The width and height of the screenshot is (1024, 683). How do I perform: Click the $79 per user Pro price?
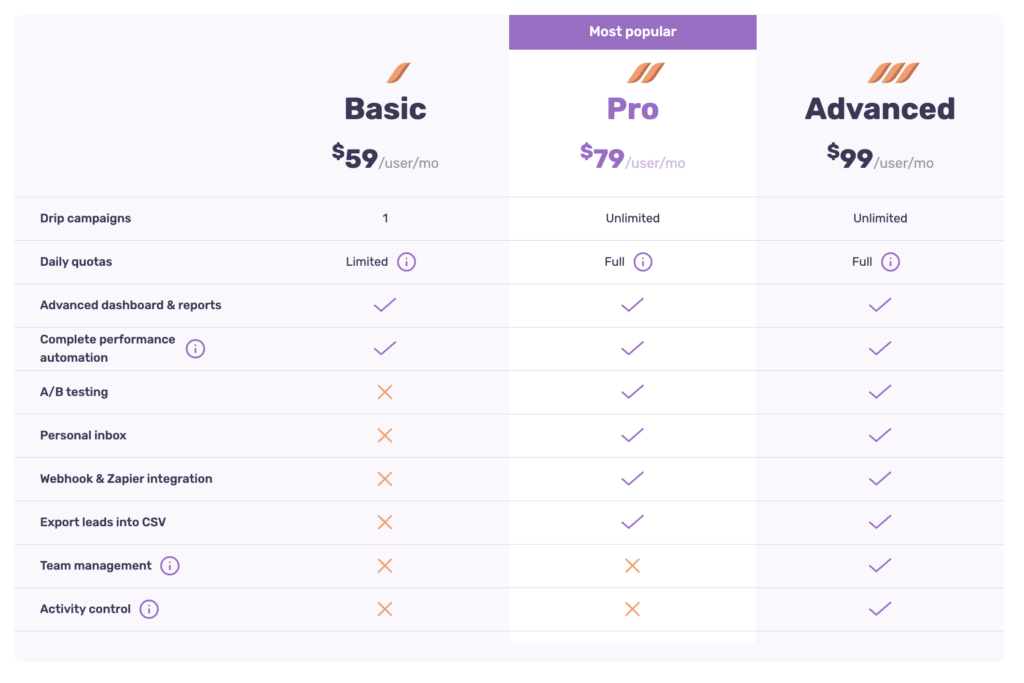tap(633, 157)
